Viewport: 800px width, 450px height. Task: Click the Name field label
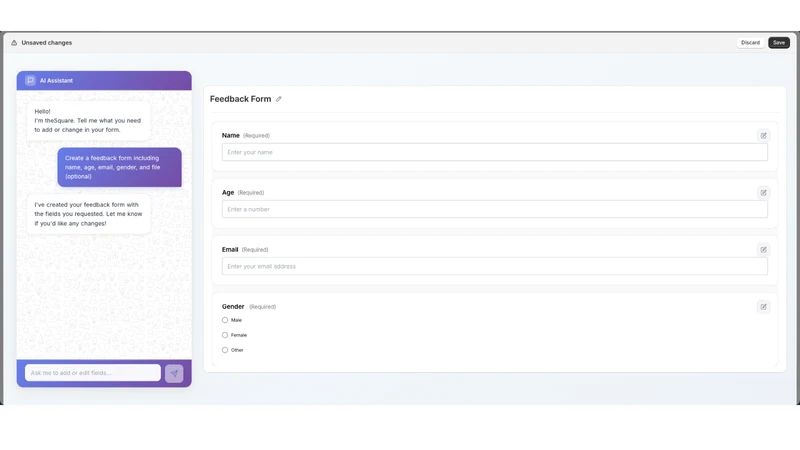[x=231, y=135]
